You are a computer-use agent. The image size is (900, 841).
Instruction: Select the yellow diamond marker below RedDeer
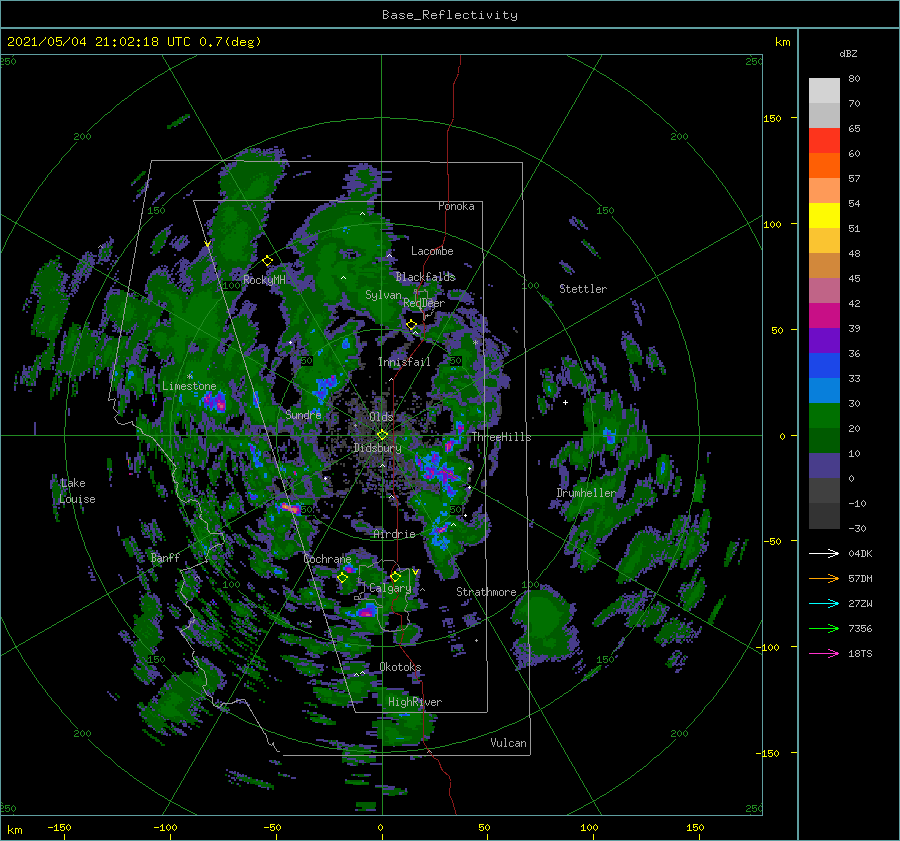point(411,325)
